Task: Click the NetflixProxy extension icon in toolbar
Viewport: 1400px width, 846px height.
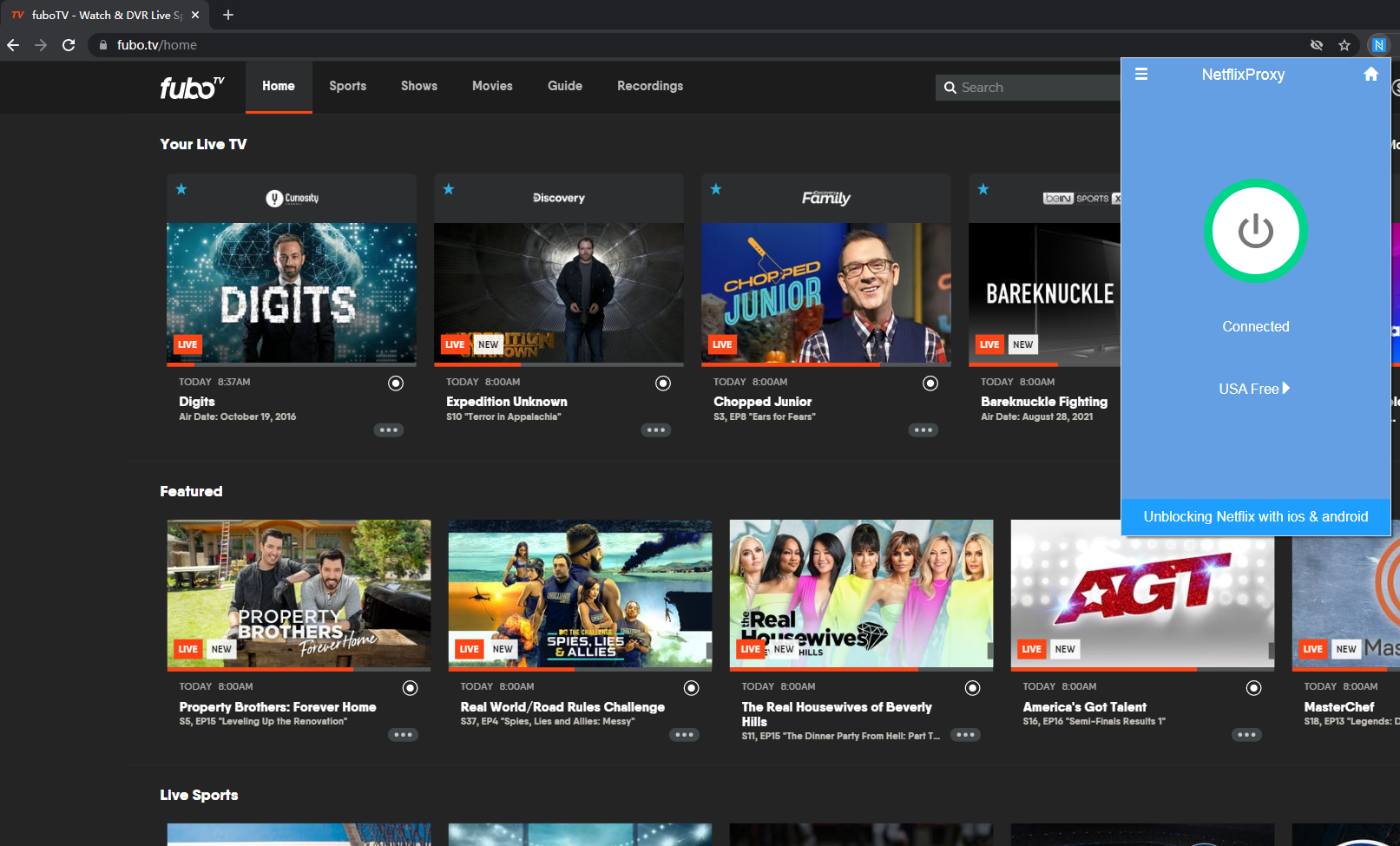Action: coord(1378,45)
